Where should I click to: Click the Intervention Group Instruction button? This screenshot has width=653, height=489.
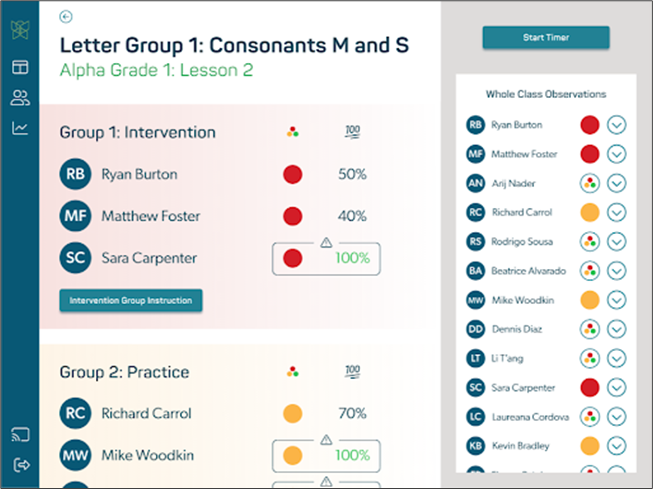click(131, 300)
